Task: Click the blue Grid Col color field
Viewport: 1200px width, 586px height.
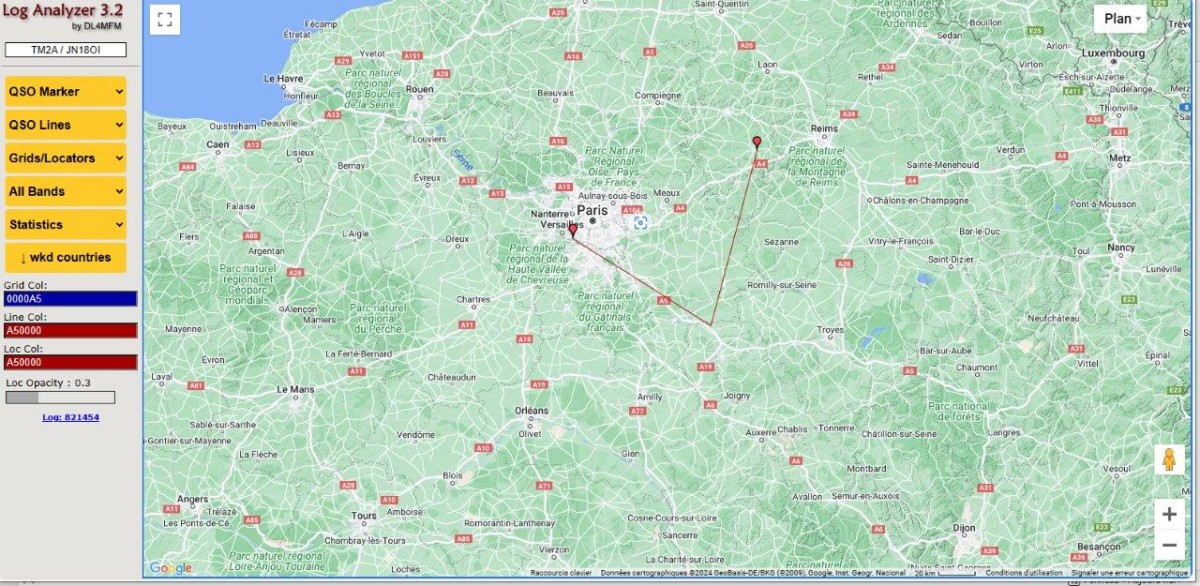Action: (70, 298)
